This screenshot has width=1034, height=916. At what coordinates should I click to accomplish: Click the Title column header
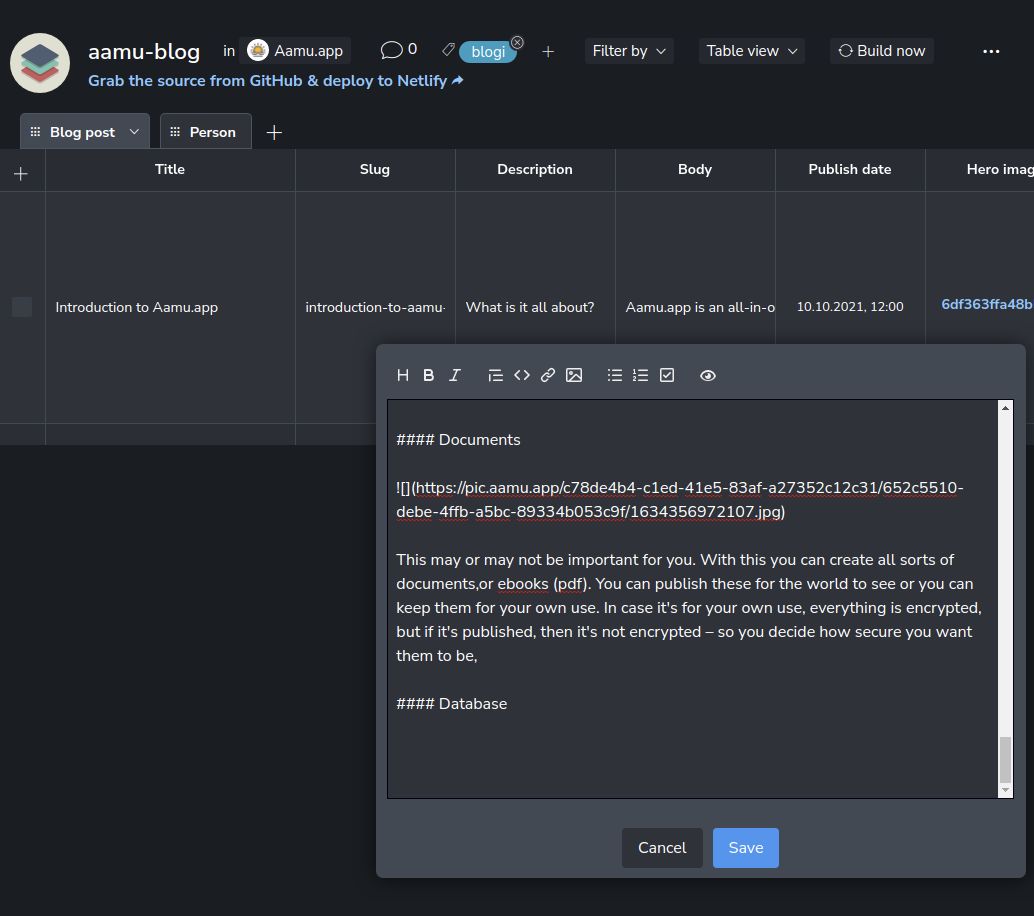(x=170, y=169)
